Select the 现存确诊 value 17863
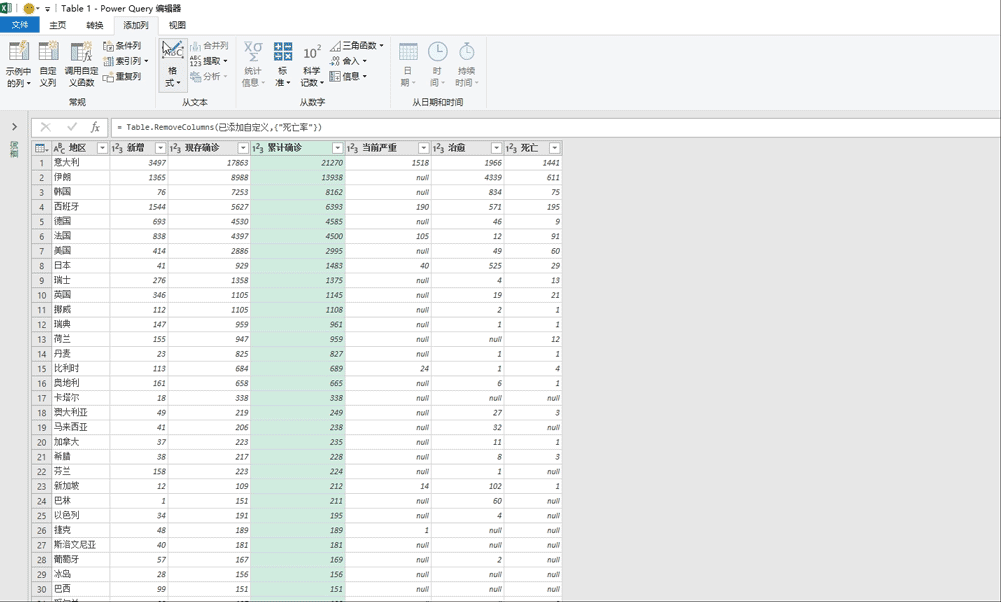 coord(209,163)
